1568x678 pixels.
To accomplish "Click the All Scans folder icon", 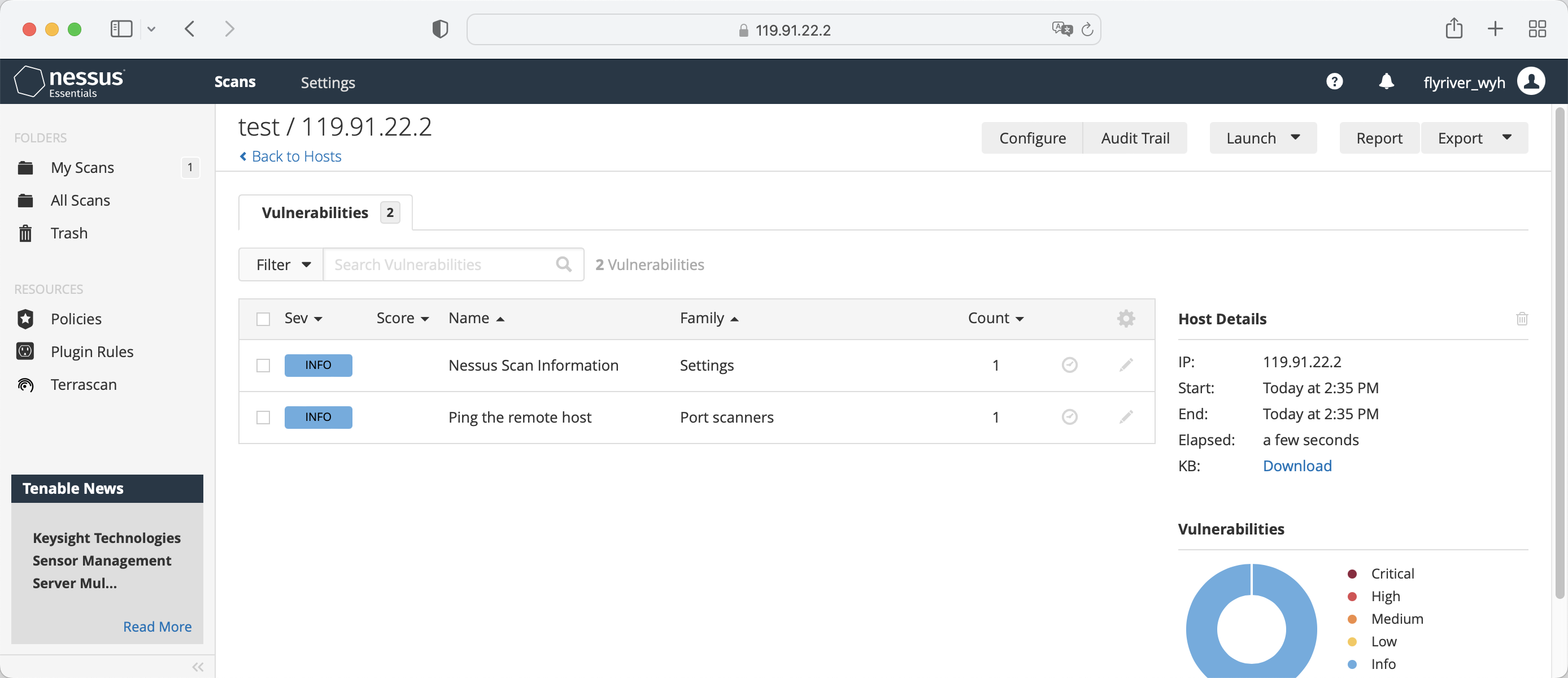I will point(25,200).
